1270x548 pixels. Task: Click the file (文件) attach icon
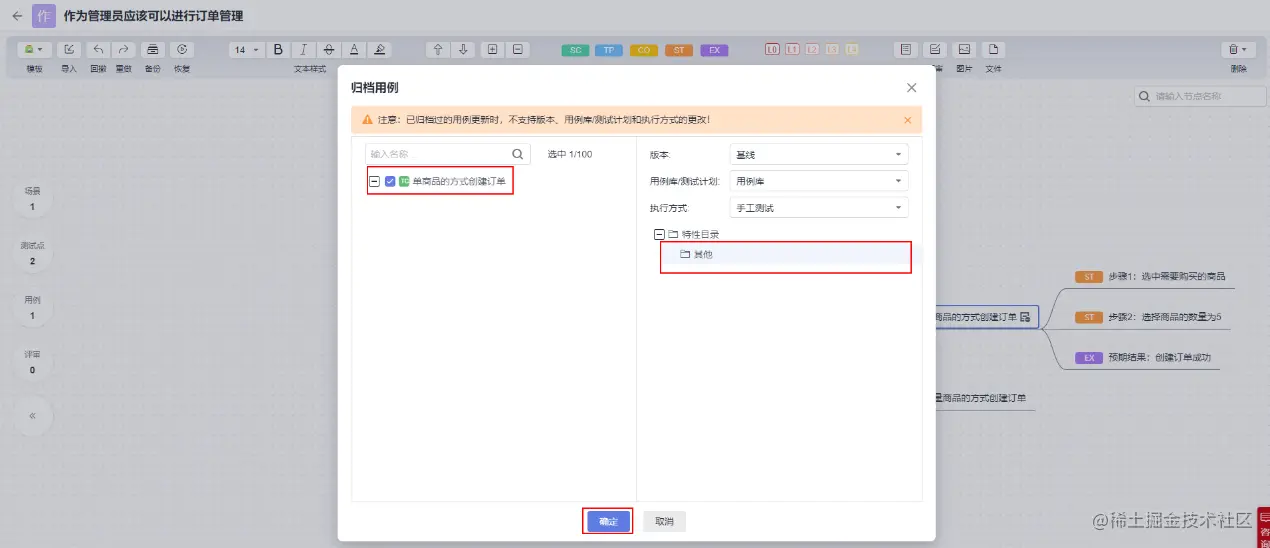(993, 49)
